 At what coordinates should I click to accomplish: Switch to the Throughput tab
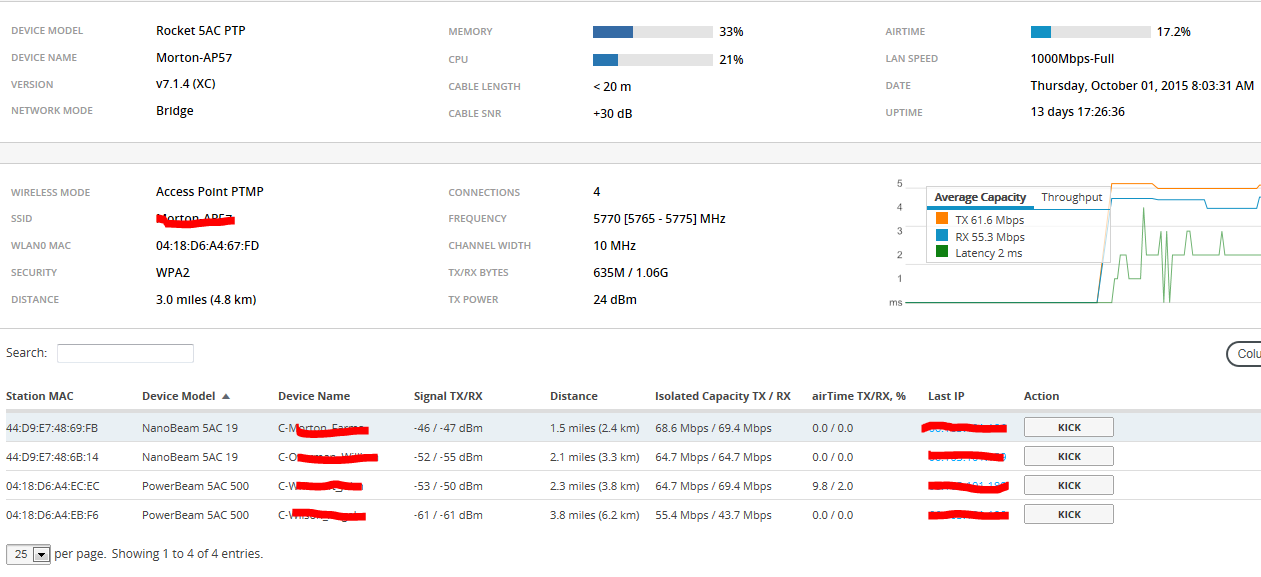[x=1071, y=197]
